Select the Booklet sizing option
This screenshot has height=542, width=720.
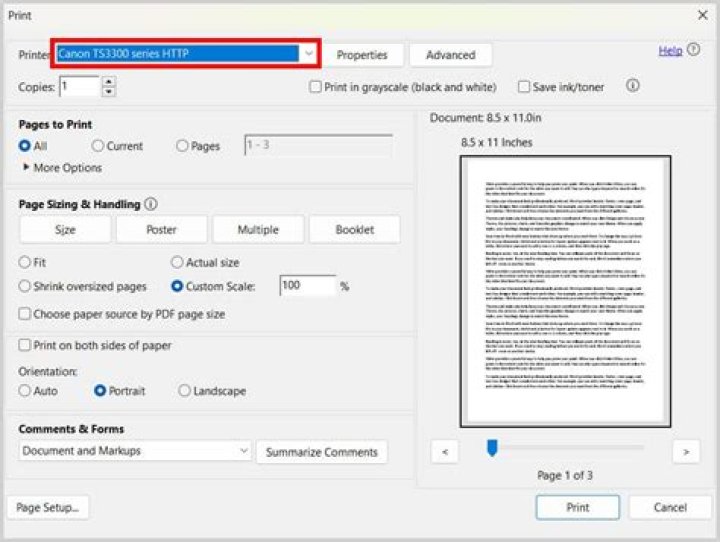pos(354,230)
